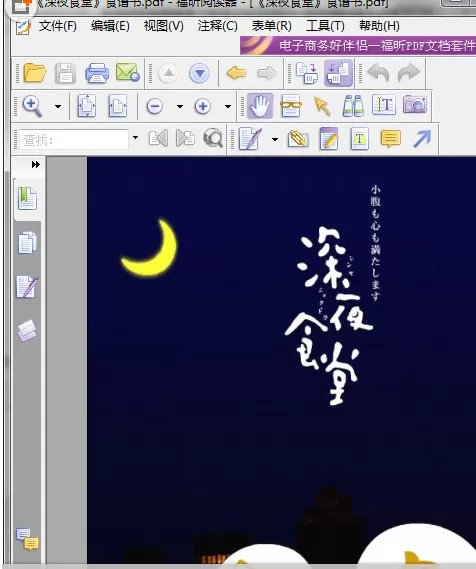Click the Redo arrow icon
Viewport: 476px width, 569px height.
[x=409, y=73]
